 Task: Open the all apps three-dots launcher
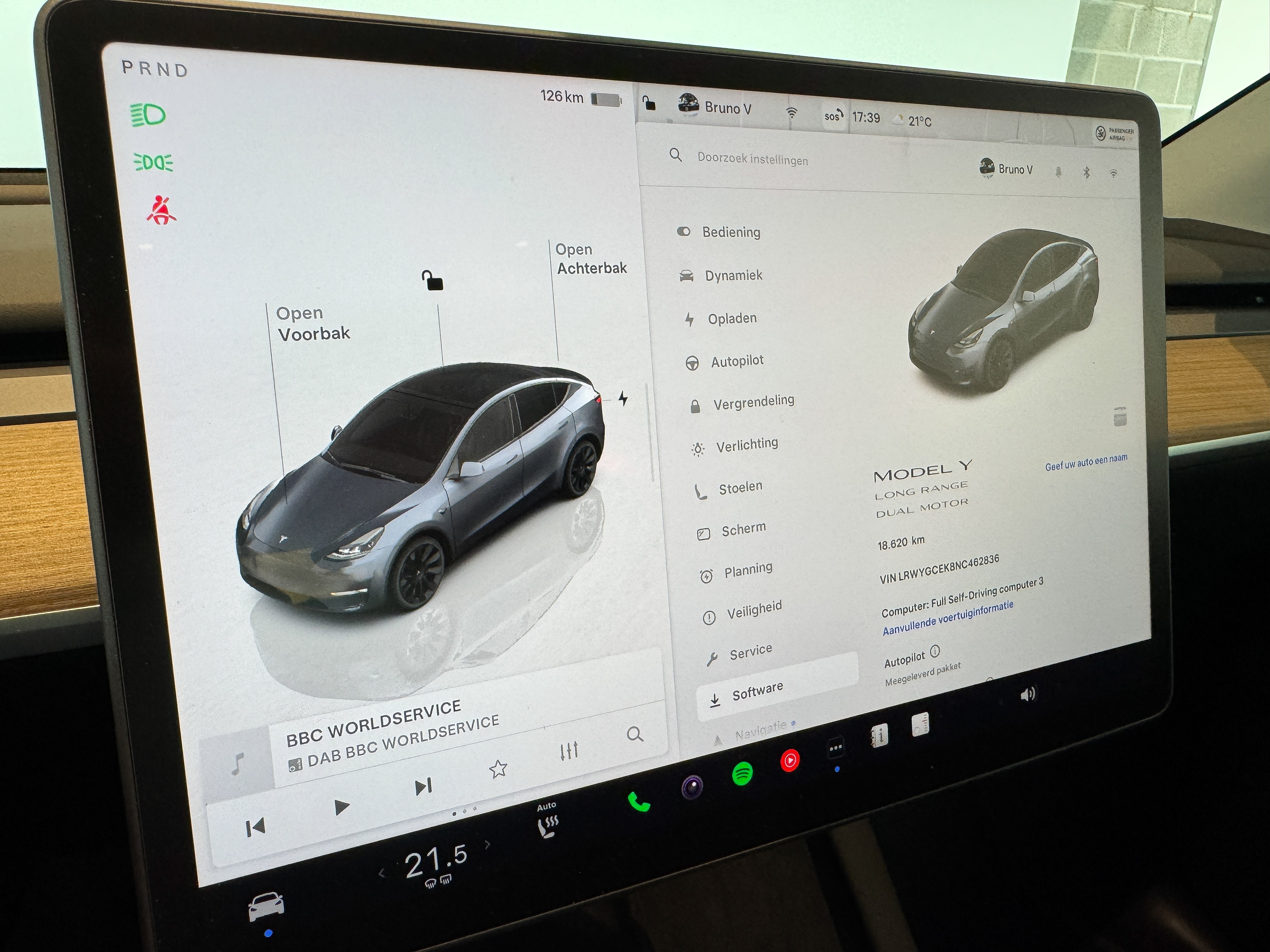coord(835,748)
